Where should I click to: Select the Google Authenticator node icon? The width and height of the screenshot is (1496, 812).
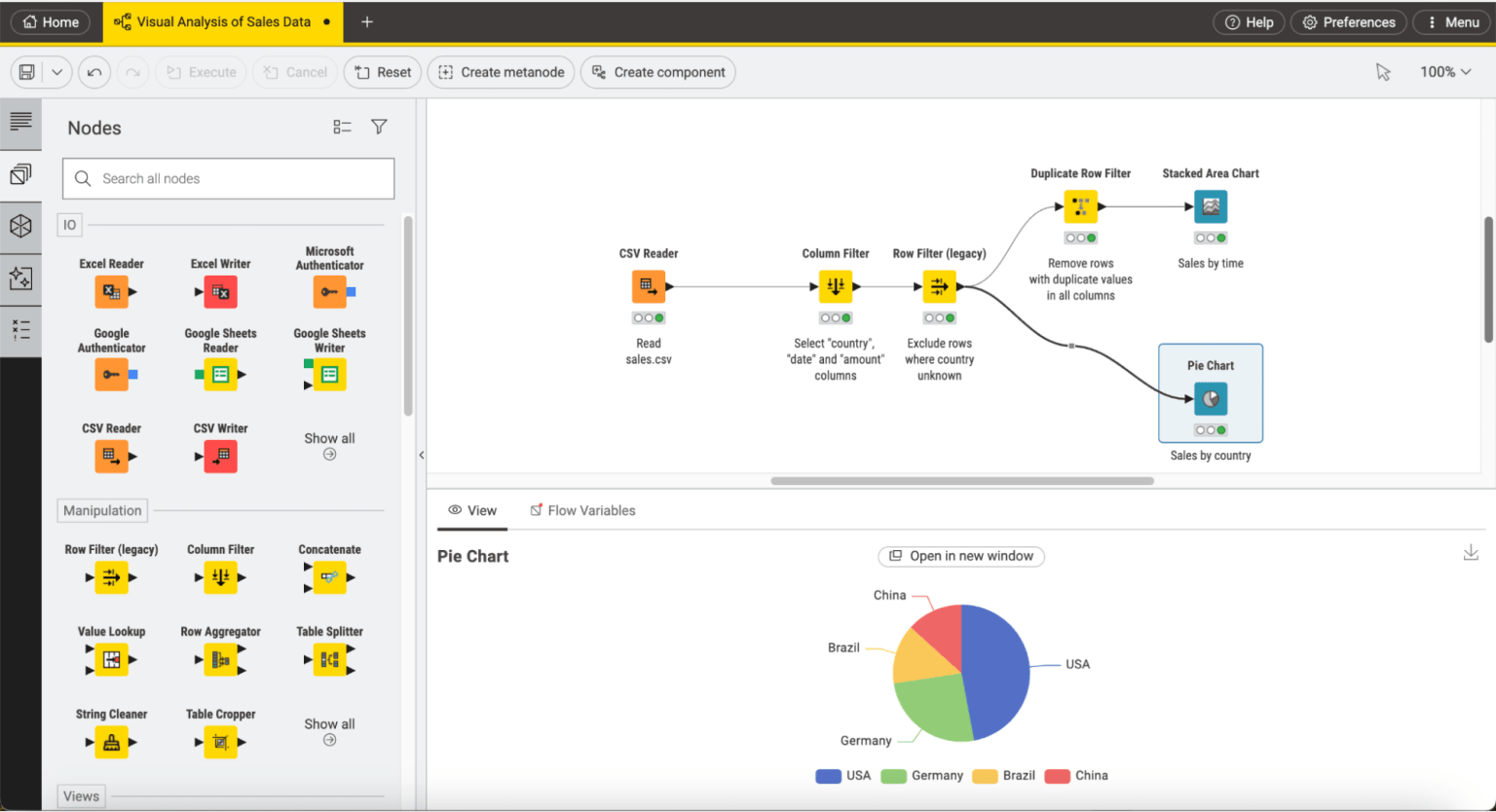112,375
